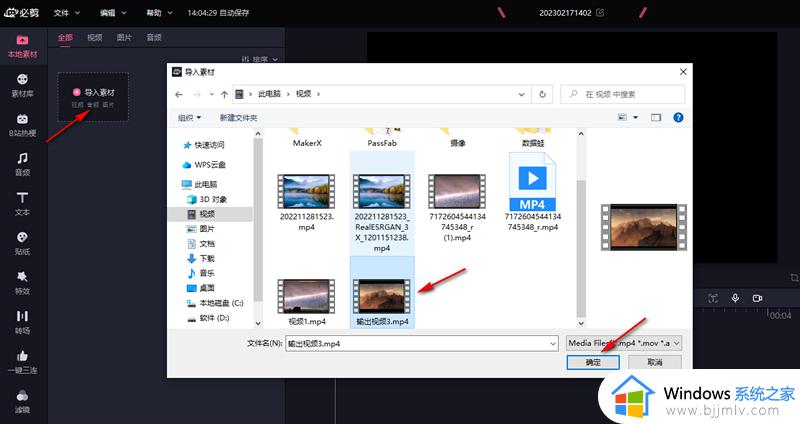Open the 组织 dropdown menu
Viewport: 800px width, 424px height.
[x=189, y=118]
